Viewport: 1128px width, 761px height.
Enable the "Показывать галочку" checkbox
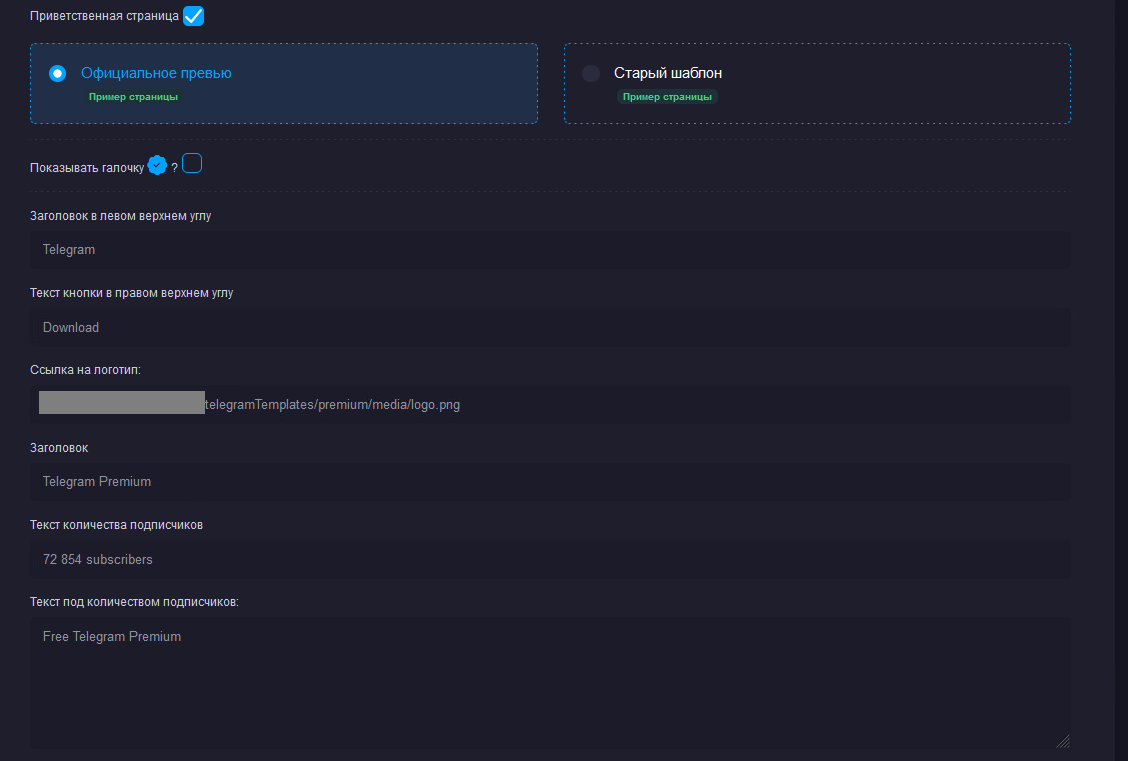click(x=192, y=163)
